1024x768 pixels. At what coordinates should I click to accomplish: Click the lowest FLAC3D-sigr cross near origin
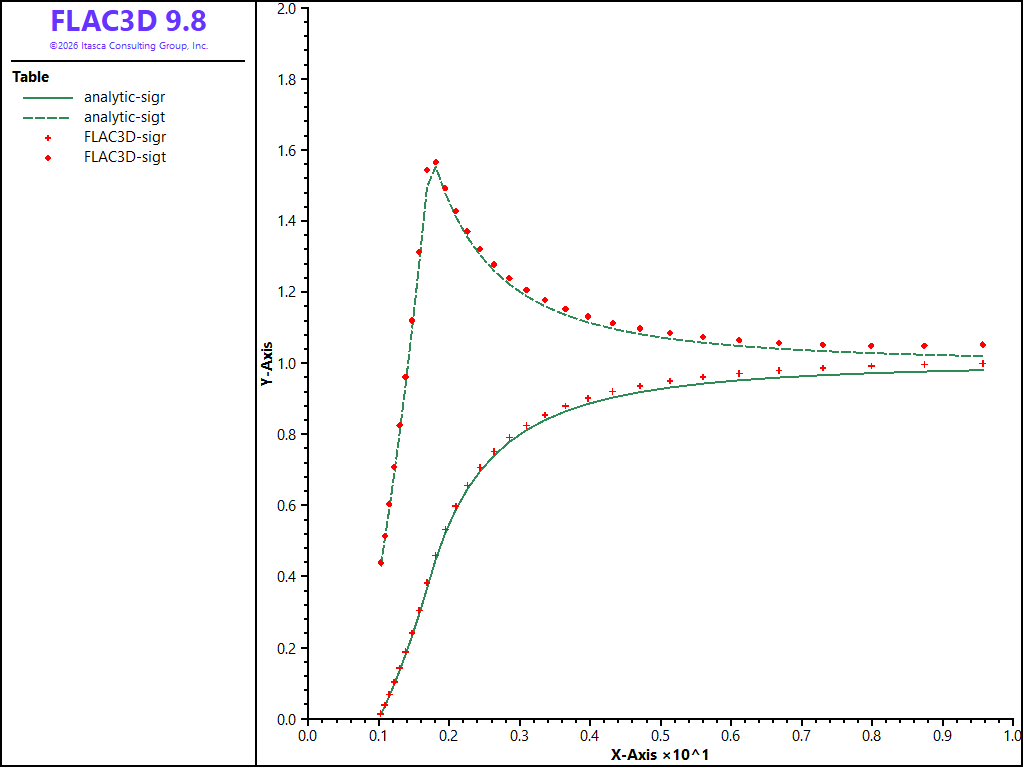point(381,714)
